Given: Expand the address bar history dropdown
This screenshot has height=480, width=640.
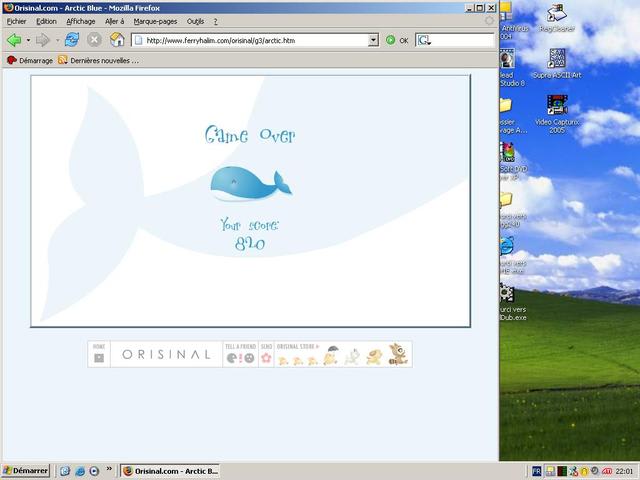Looking at the screenshot, I should (373, 40).
